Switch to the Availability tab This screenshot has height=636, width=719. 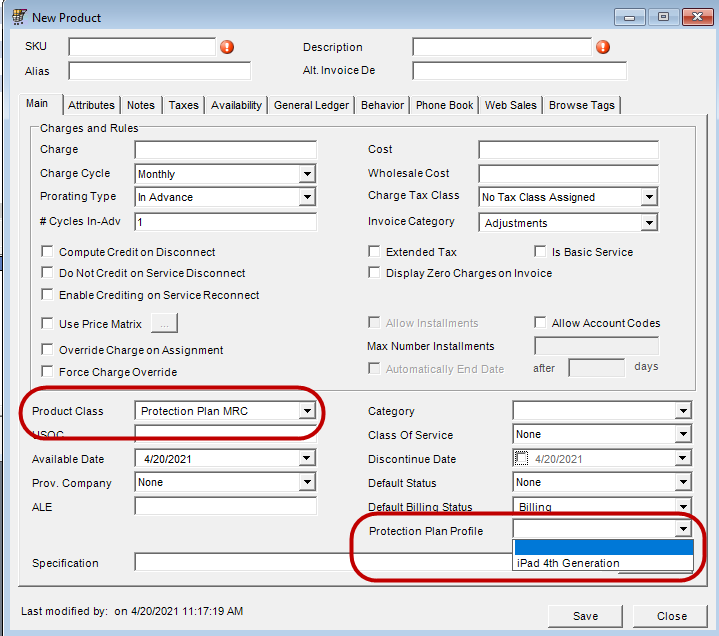coord(236,105)
